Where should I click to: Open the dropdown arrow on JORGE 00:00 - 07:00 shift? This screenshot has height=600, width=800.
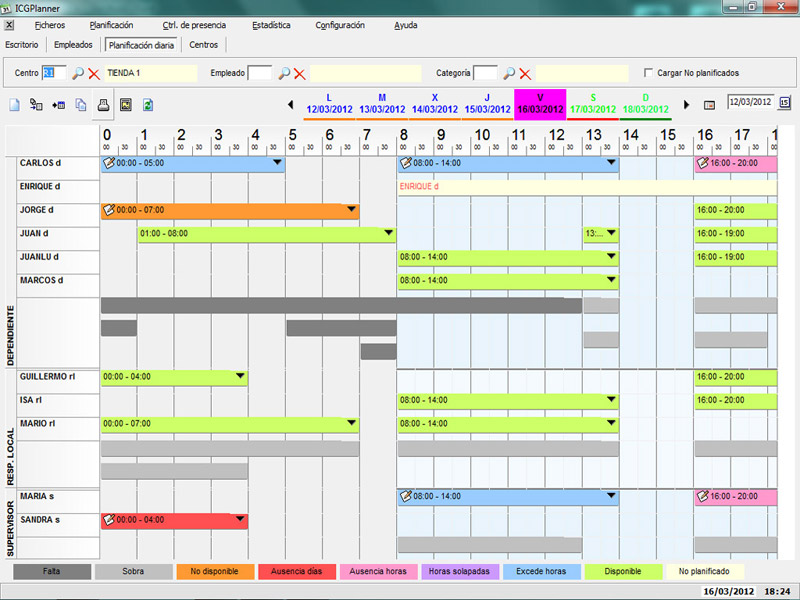coord(351,210)
